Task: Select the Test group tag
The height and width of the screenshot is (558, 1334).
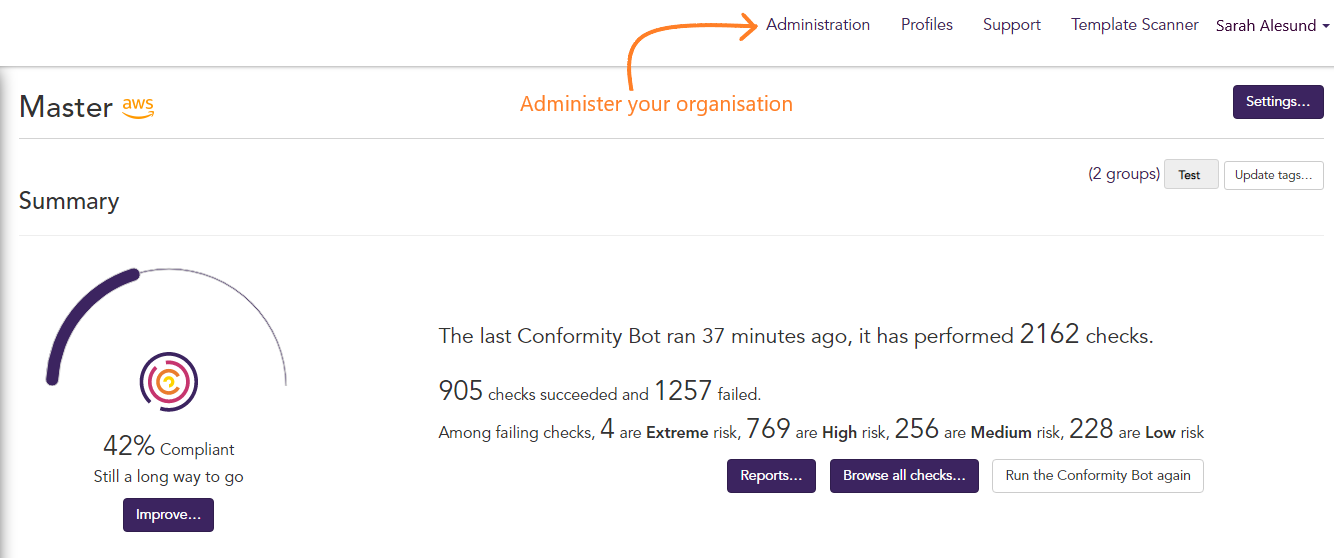Action: pyautogui.click(x=1190, y=175)
